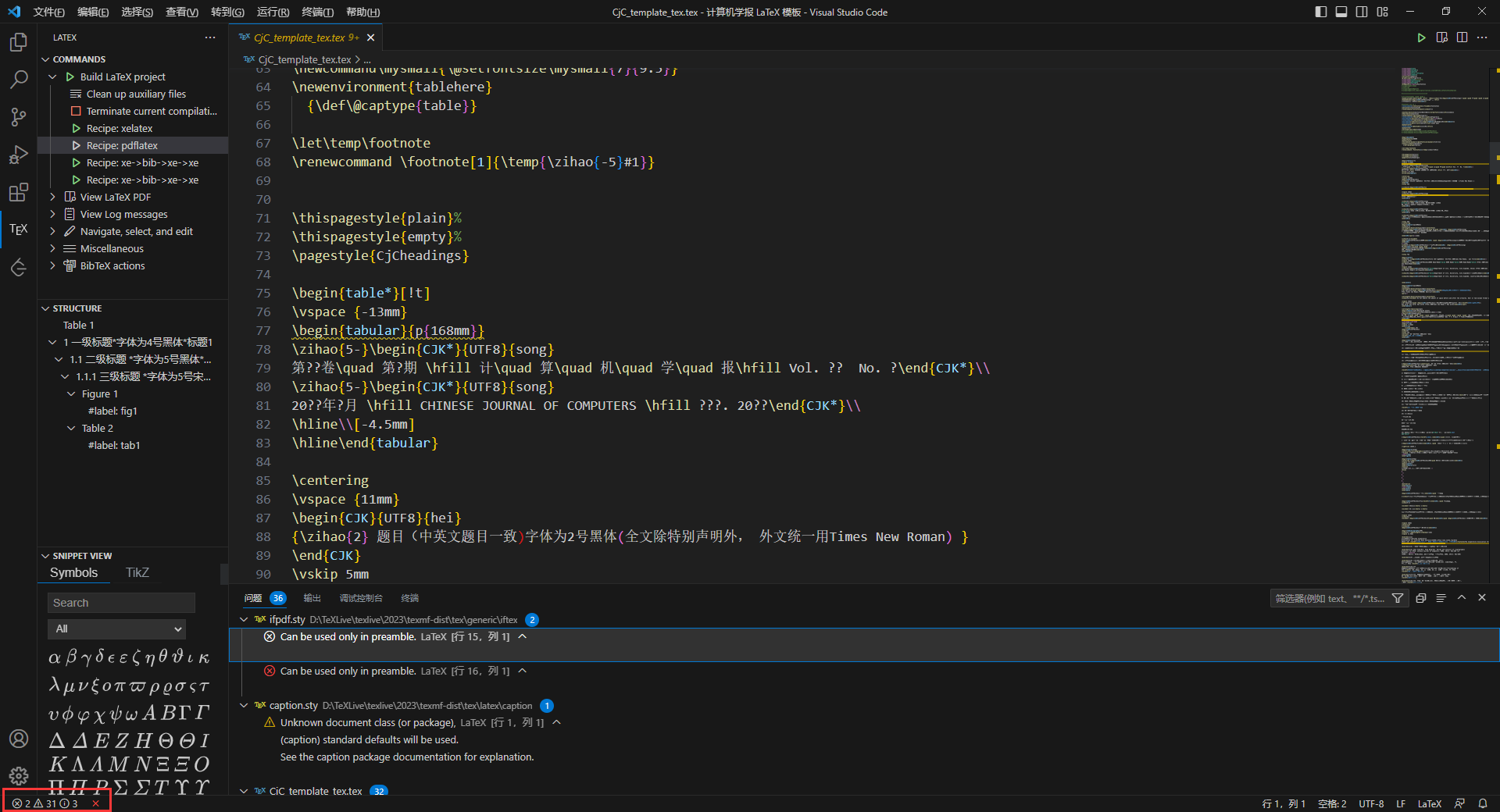Open the 终端 menu
Viewport: 1500px width, 812px height.
point(316,12)
